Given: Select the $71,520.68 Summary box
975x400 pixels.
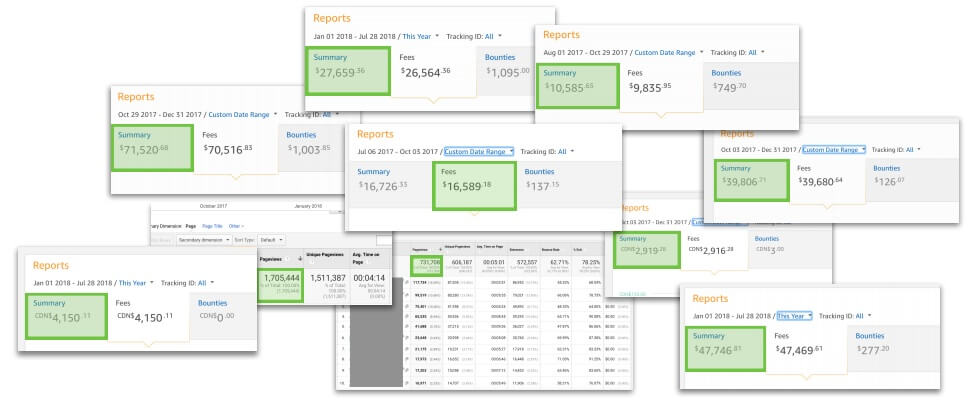Looking at the screenshot, I should 152,147.
